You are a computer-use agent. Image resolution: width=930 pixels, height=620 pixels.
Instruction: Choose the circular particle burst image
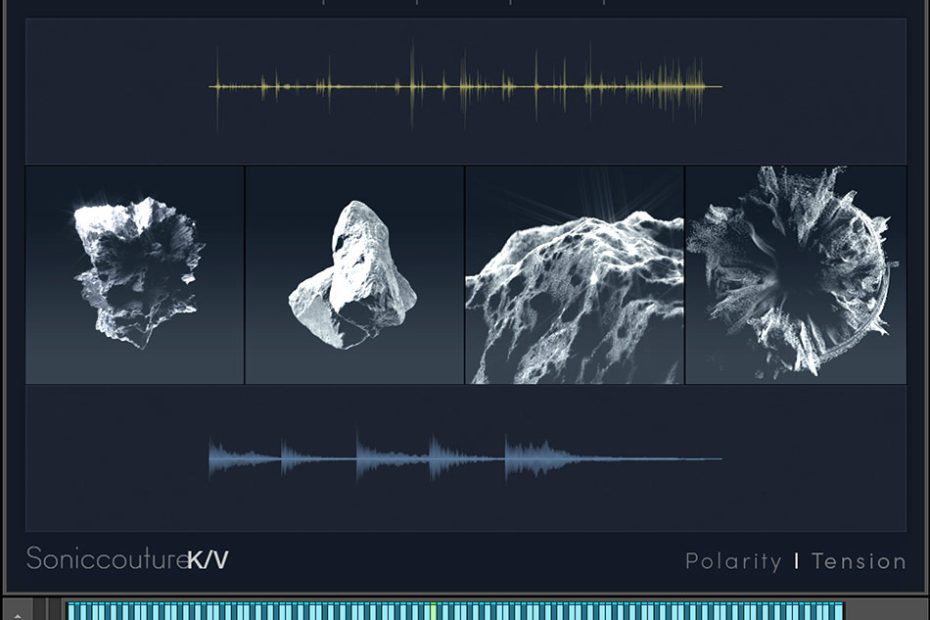click(x=795, y=272)
